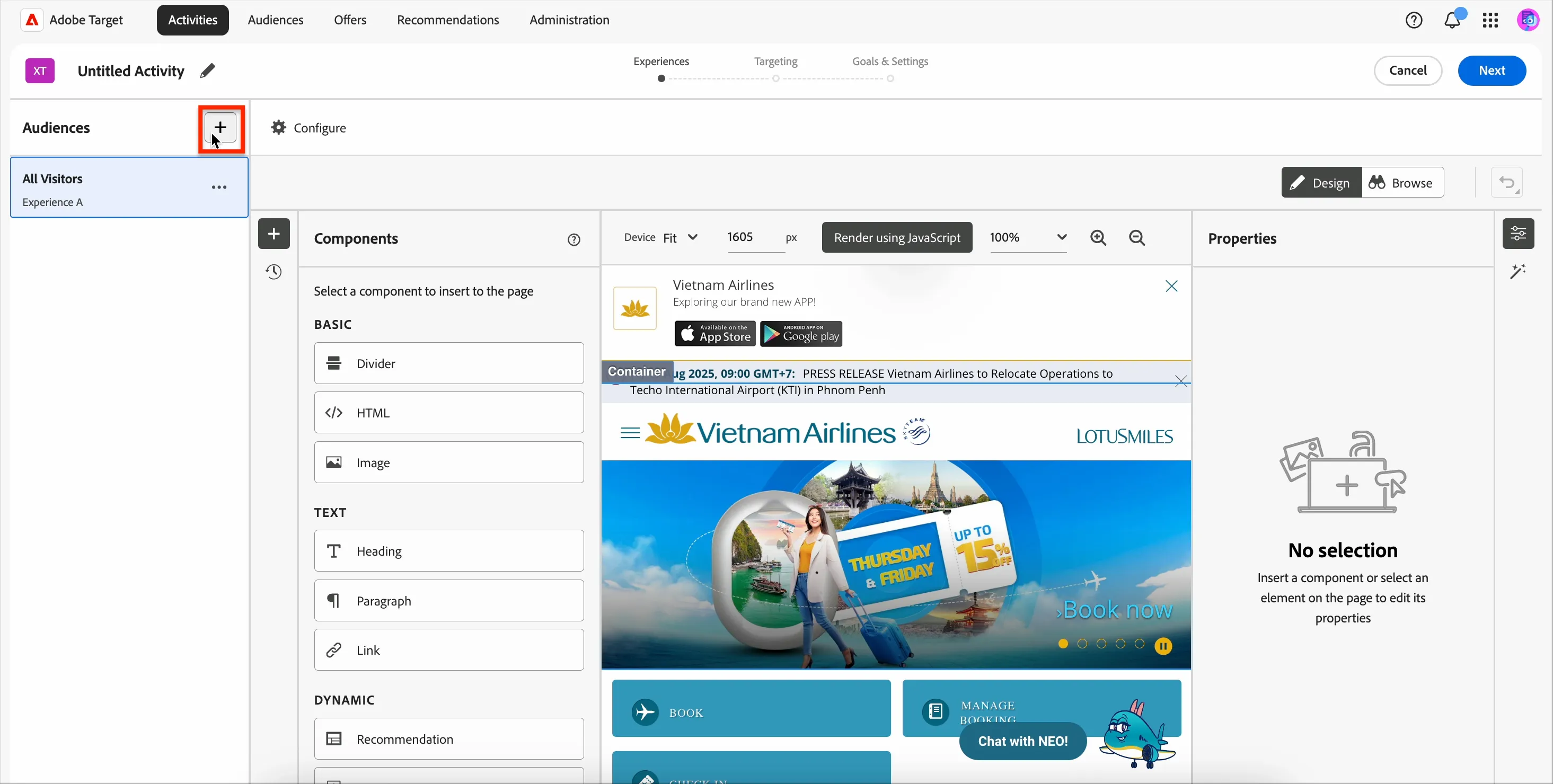The height and width of the screenshot is (784, 1553).
Task: Click the magic wand icon
Action: pyautogui.click(x=1518, y=272)
